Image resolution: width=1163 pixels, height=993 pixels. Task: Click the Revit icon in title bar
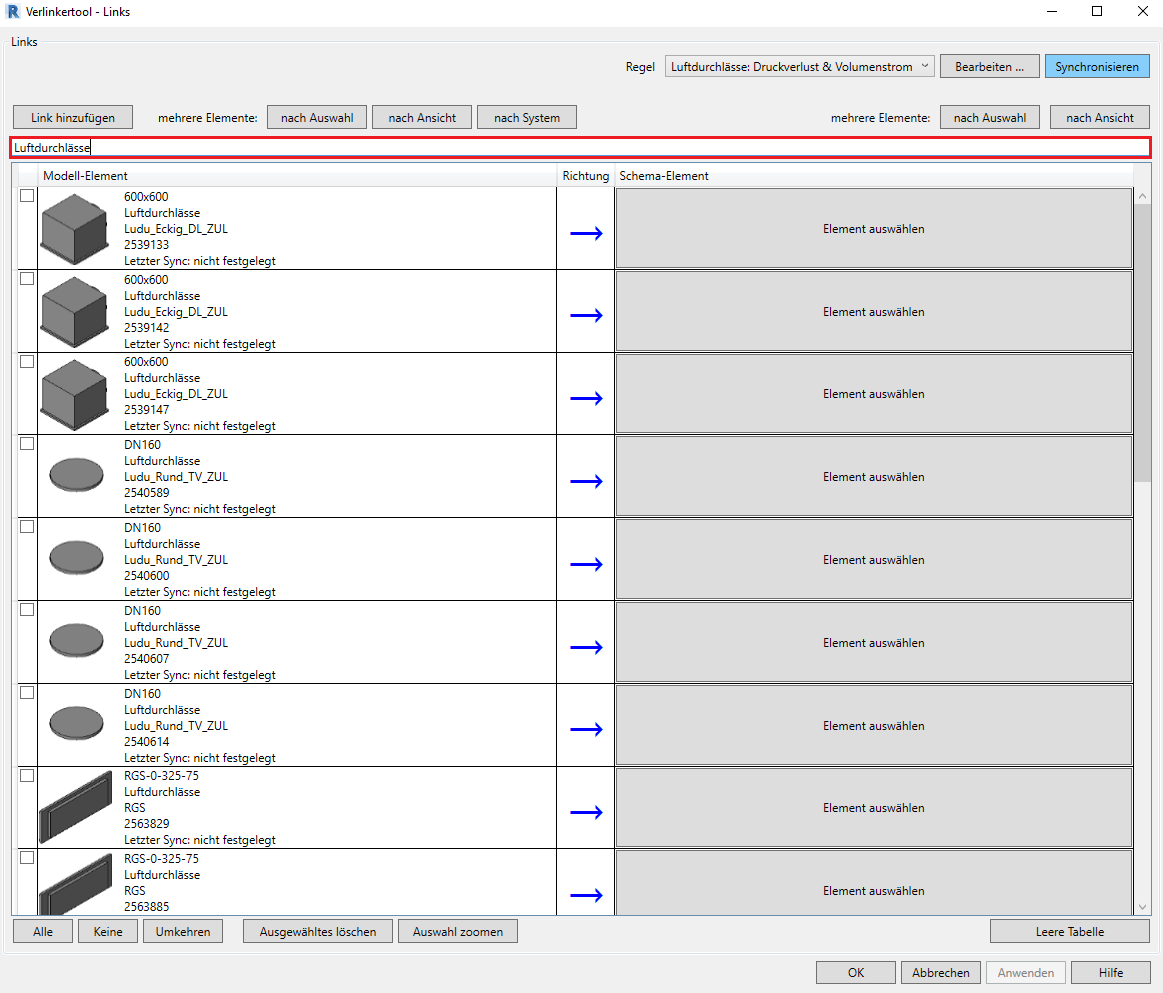pyautogui.click(x=13, y=12)
